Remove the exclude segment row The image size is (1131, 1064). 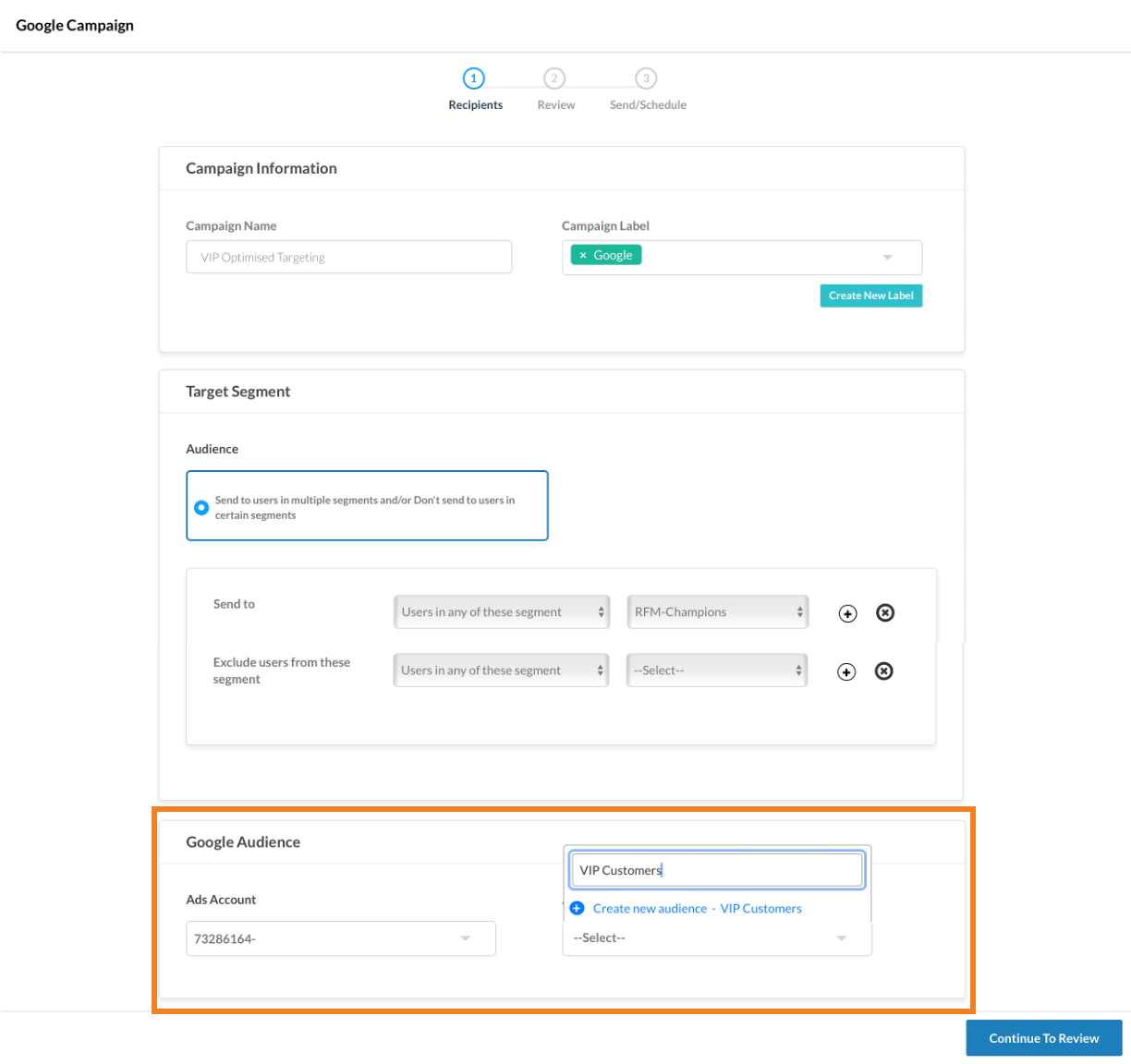tap(884, 671)
